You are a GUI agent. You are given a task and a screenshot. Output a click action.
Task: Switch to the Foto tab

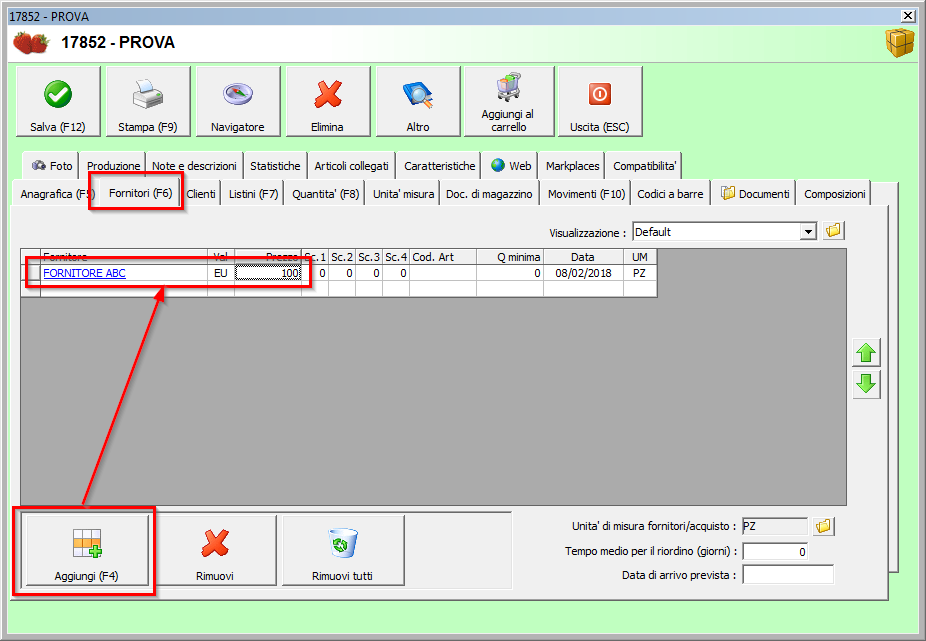point(51,166)
